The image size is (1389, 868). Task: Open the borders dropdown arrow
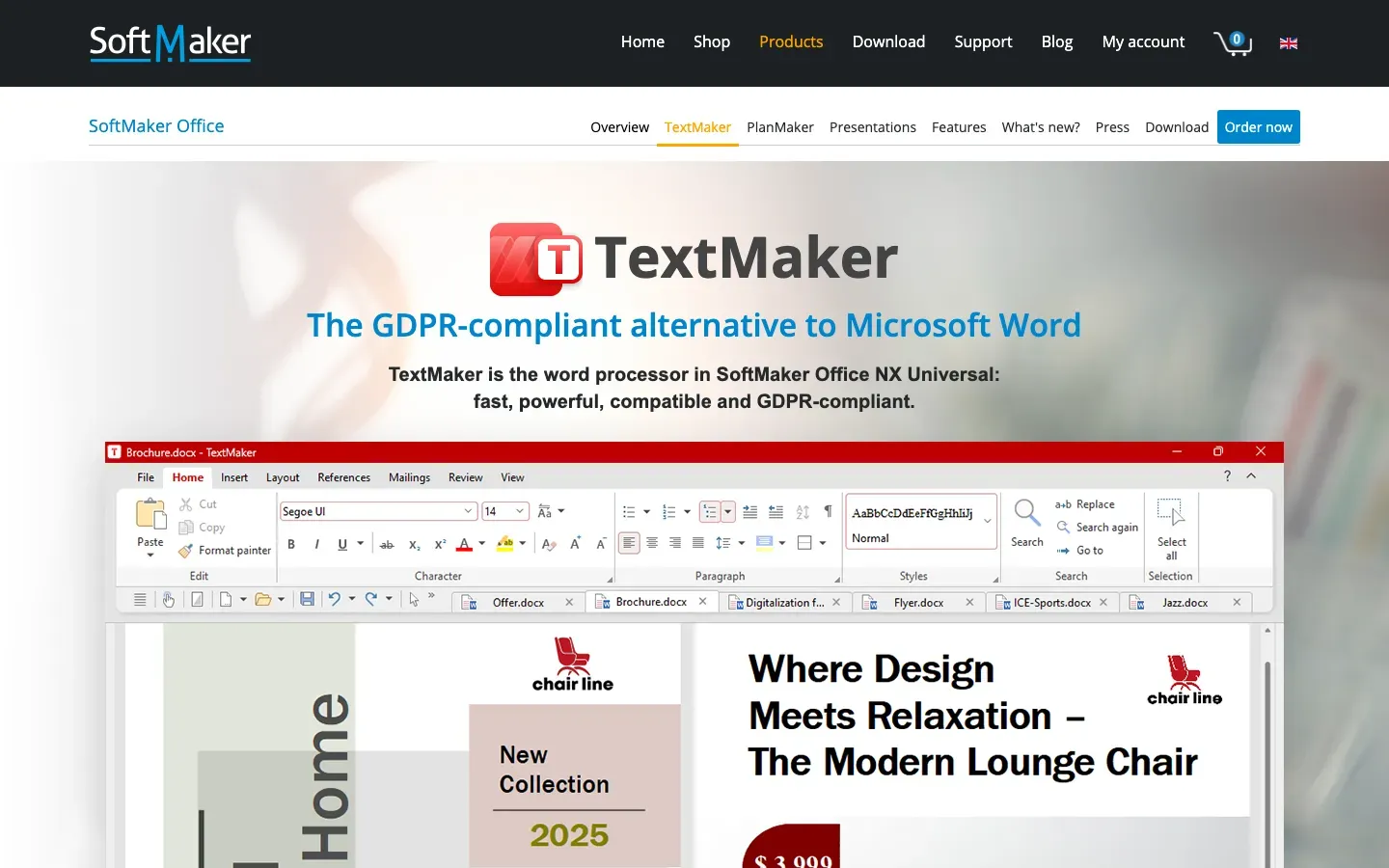pos(823,543)
